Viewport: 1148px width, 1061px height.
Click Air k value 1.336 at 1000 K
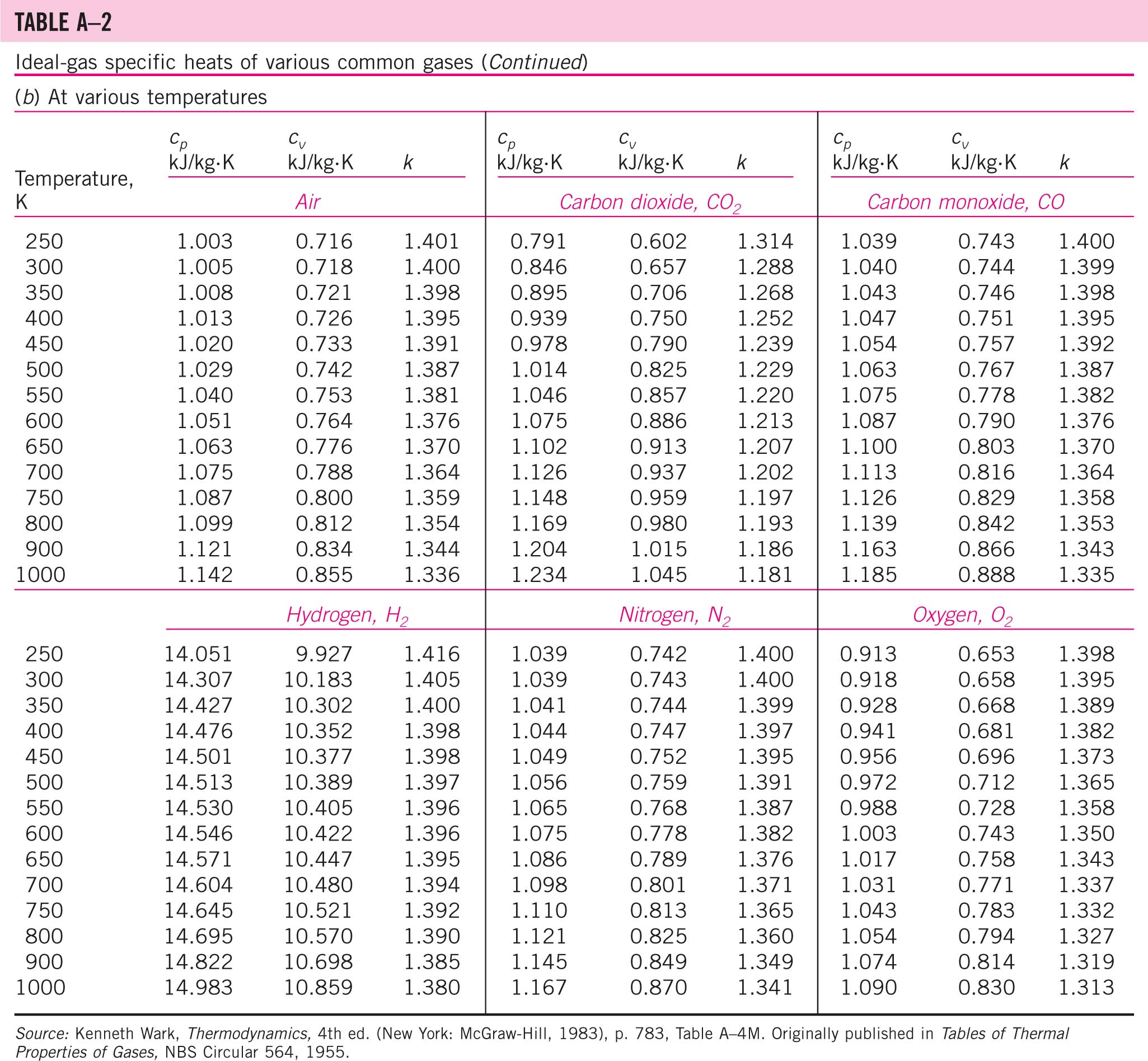432,574
